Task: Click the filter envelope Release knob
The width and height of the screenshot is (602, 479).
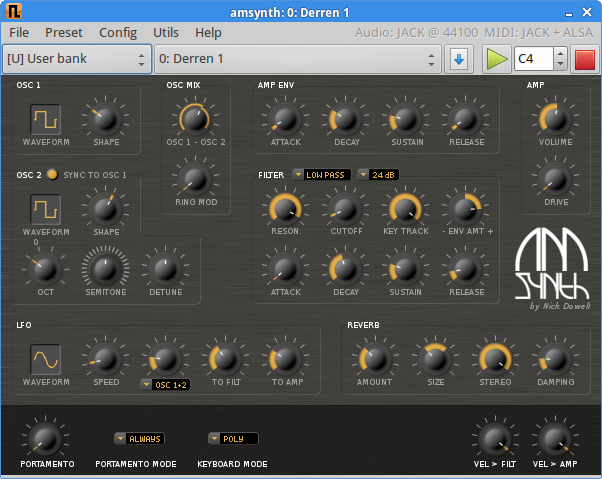Action: tap(465, 269)
